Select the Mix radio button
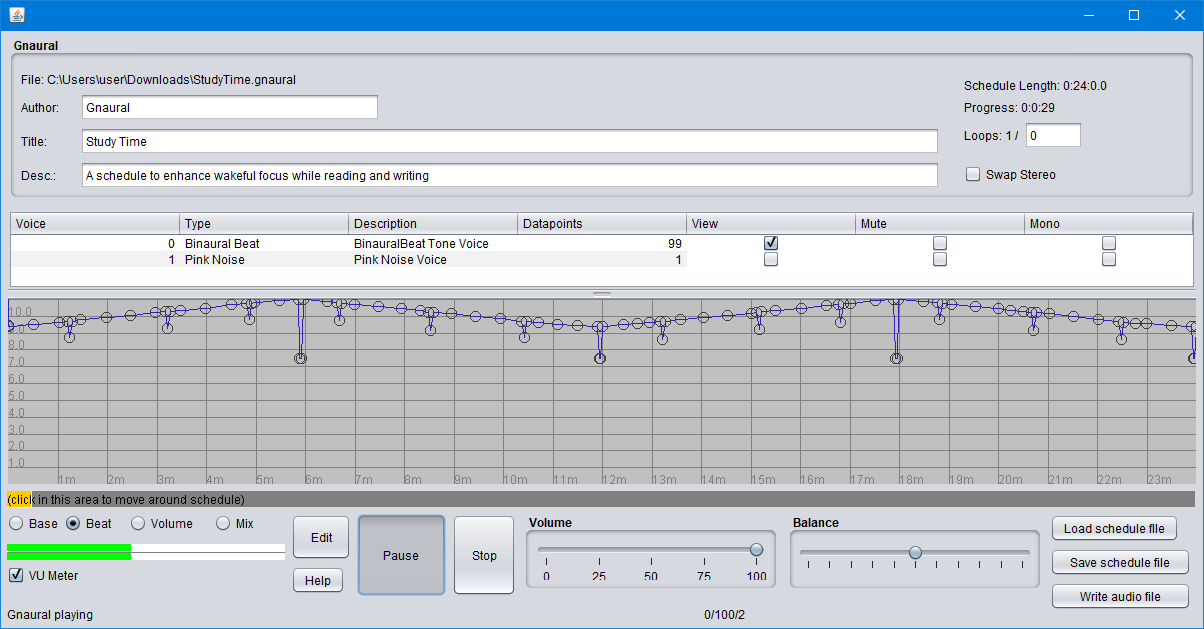Image resolution: width=1204 pixels, height=629 pixels. pyautogui.click(x=223, y=523)
